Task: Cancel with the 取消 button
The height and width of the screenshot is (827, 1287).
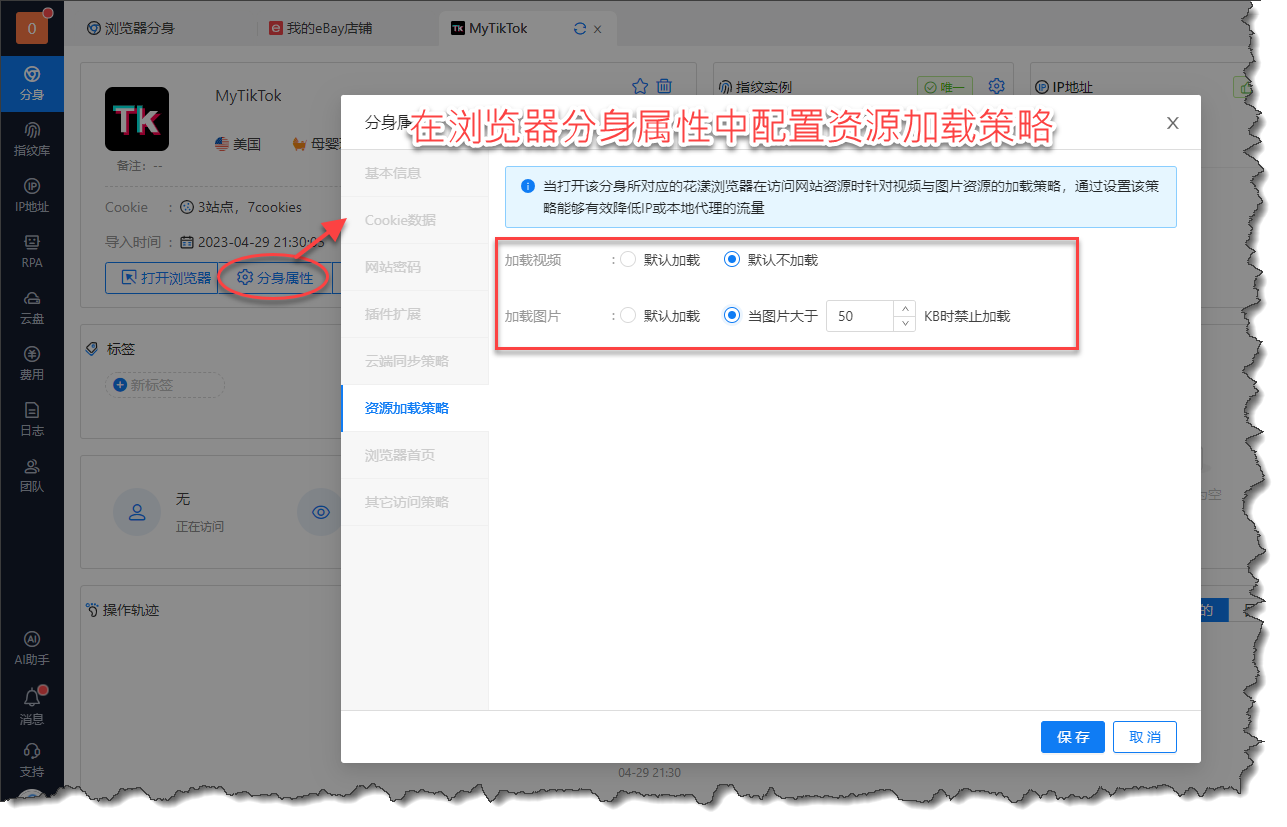Action: click(1145, 737)
